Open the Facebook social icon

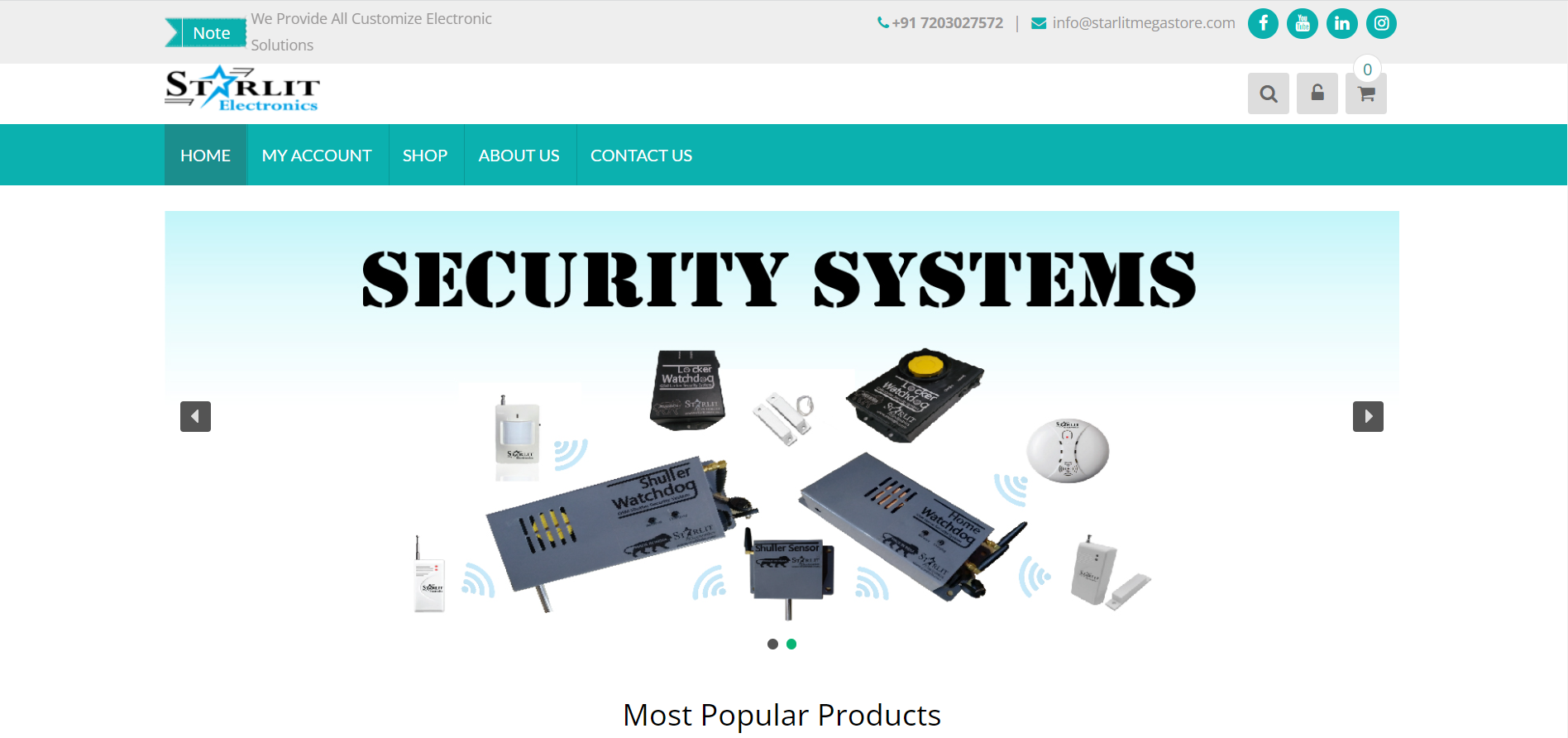coord(1263,23)
